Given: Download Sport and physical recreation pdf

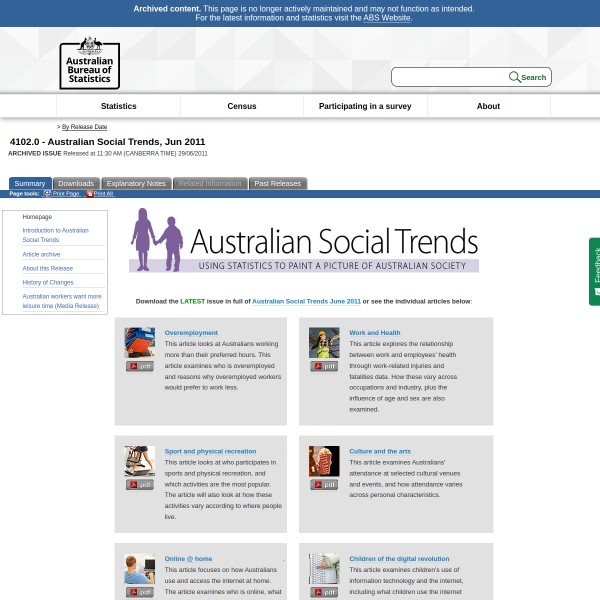Looking at the screenshot, I should pos(139,485).
